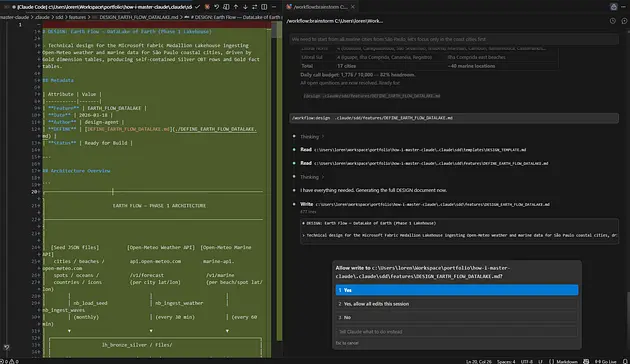Close the /workflow:brainstorm tab
Image resolution: width=630 pixels, height=364 pixels.
[x=353, y=7]
